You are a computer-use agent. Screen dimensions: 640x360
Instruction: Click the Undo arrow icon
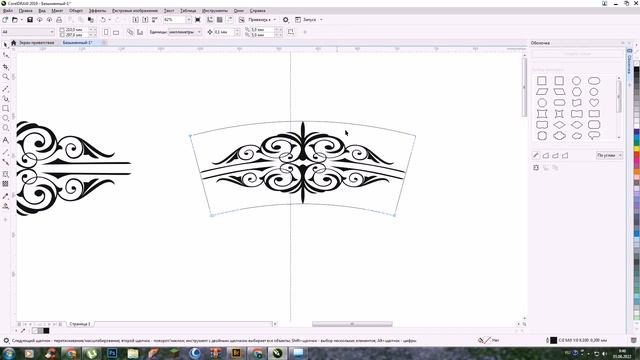pyautogui.click(x=103, y=20)
